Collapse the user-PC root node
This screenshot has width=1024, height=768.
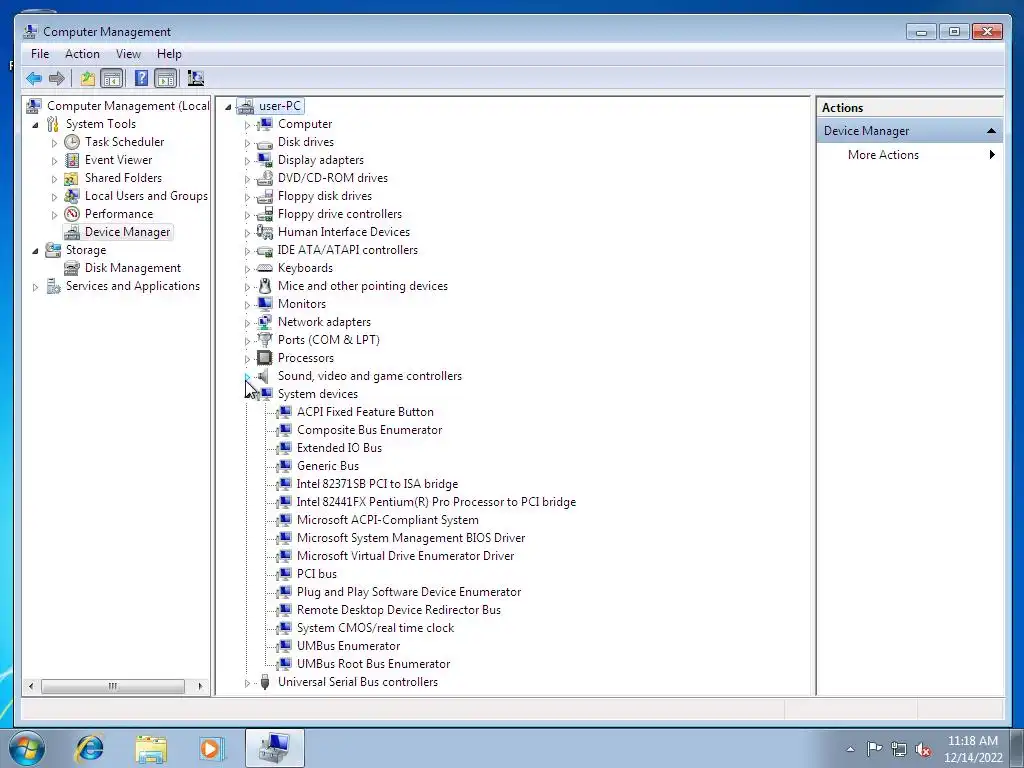(228, 106)
